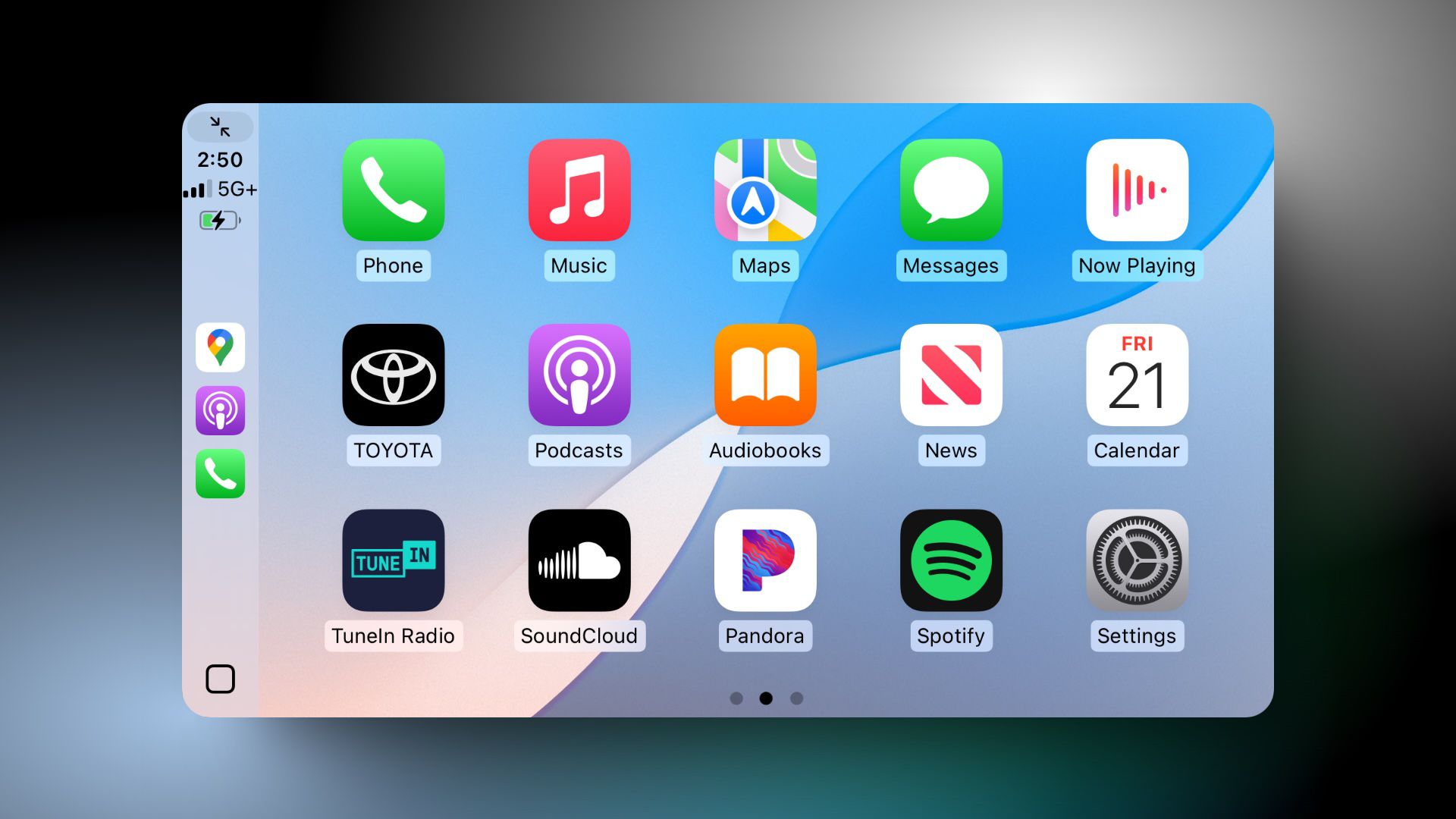This screenshot has height=819, width=1456.
Task: Open Phone app from sidebar
Action: [221, 475]
